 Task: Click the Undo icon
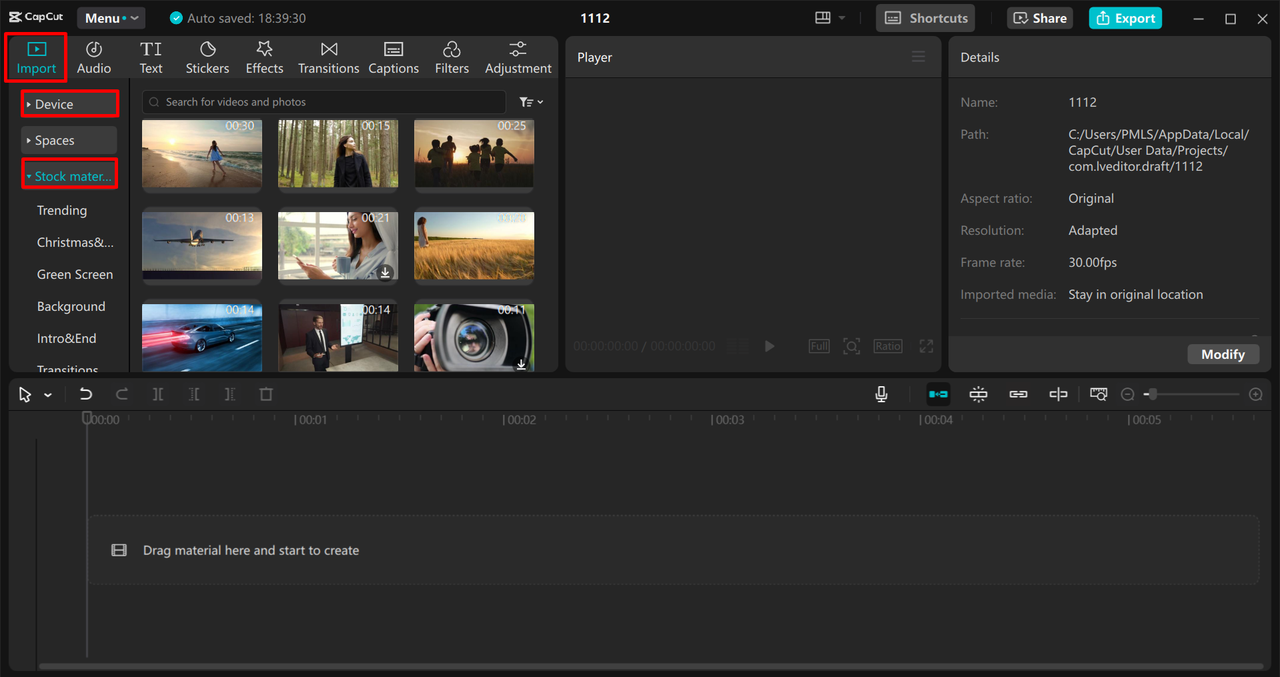coord(86,395)
